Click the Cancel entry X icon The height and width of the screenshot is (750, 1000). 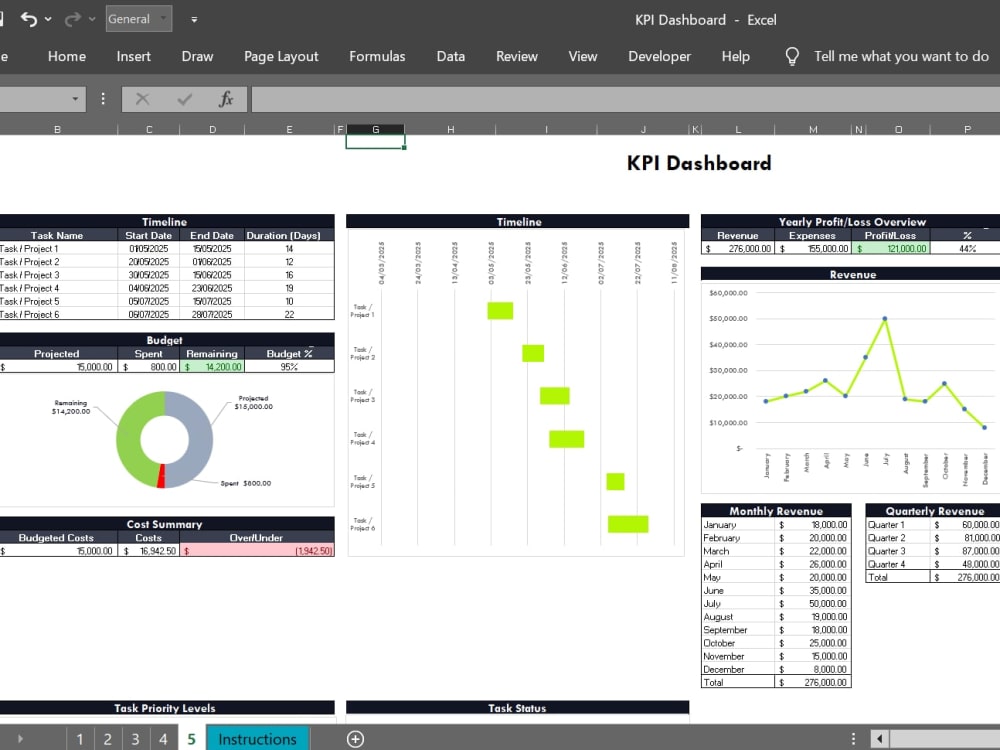142,99
